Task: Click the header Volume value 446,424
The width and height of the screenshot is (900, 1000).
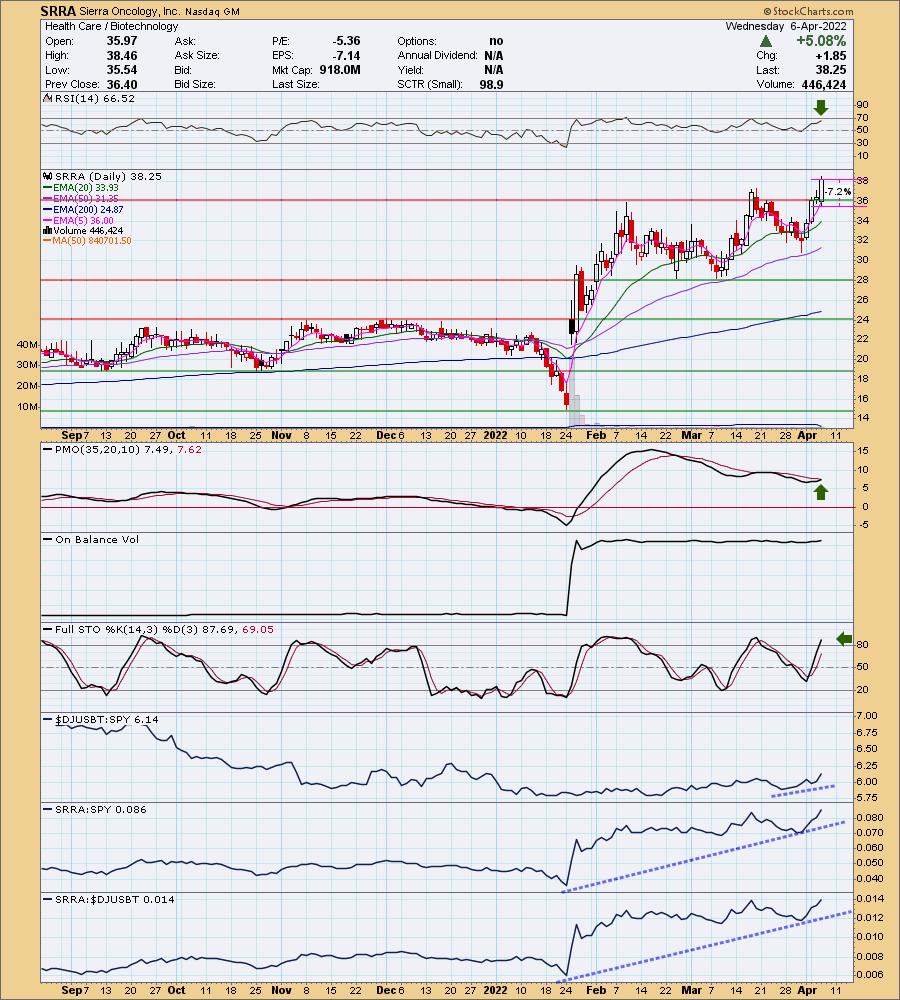Action: point(825,85)
